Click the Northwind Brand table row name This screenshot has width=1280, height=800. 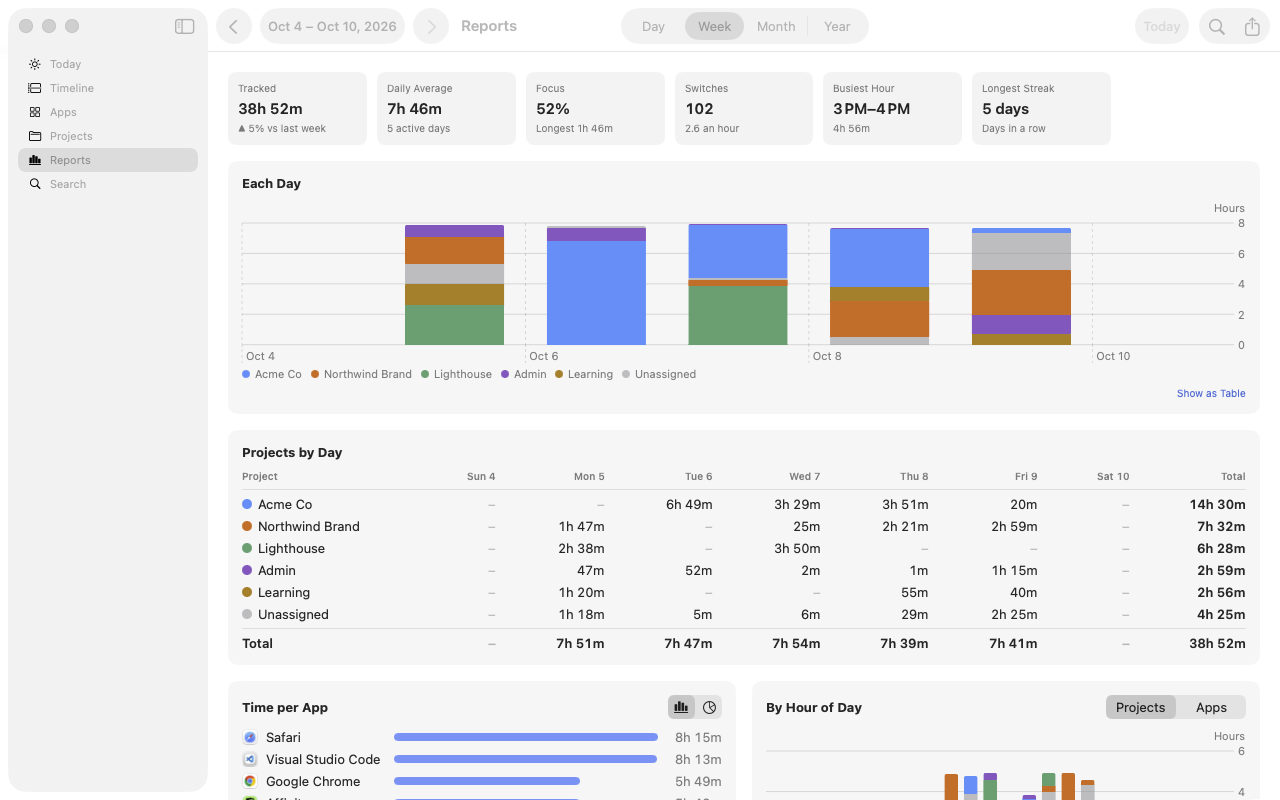(x=308, y=526)
